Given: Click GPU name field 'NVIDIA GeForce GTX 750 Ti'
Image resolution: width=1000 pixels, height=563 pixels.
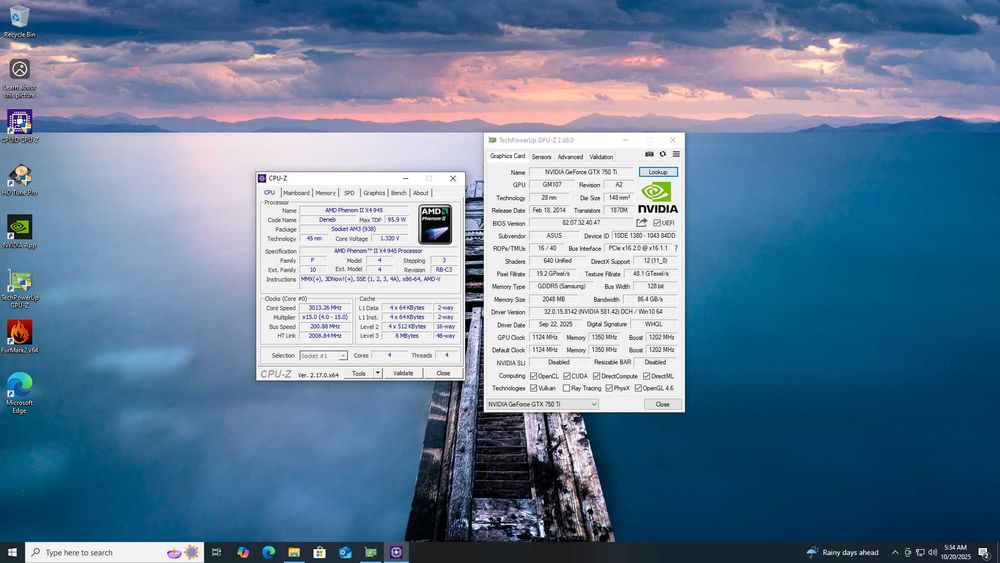Looking at the screenshot, I should tap(581, 172).
